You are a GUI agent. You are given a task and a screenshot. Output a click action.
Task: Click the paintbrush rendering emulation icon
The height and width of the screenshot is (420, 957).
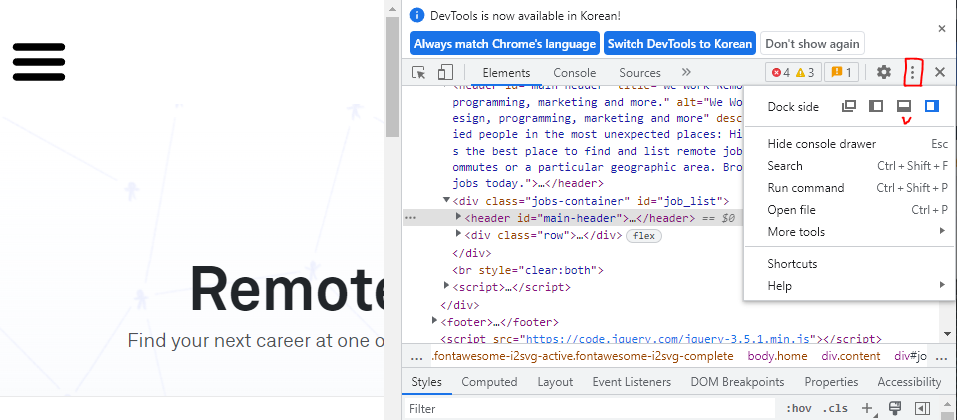(895, 408)
